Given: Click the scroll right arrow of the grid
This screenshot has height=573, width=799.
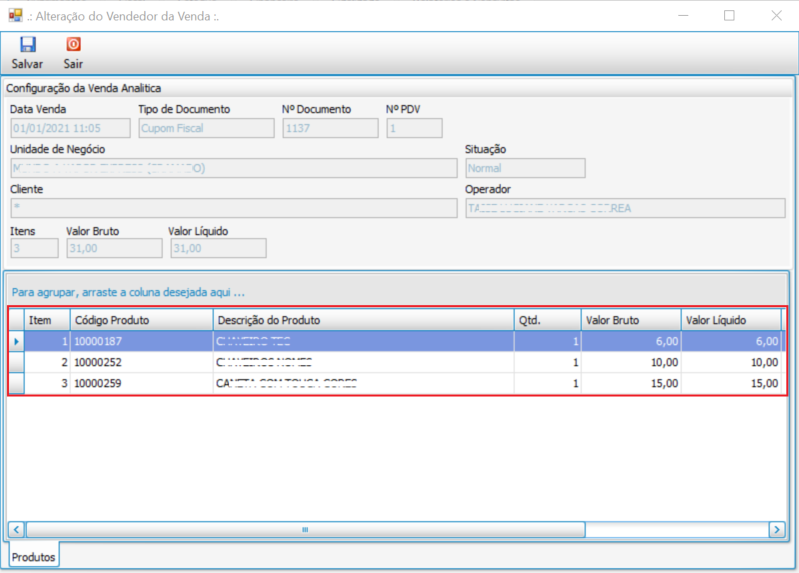Looking at the screenshot, I should coord(777,530).
